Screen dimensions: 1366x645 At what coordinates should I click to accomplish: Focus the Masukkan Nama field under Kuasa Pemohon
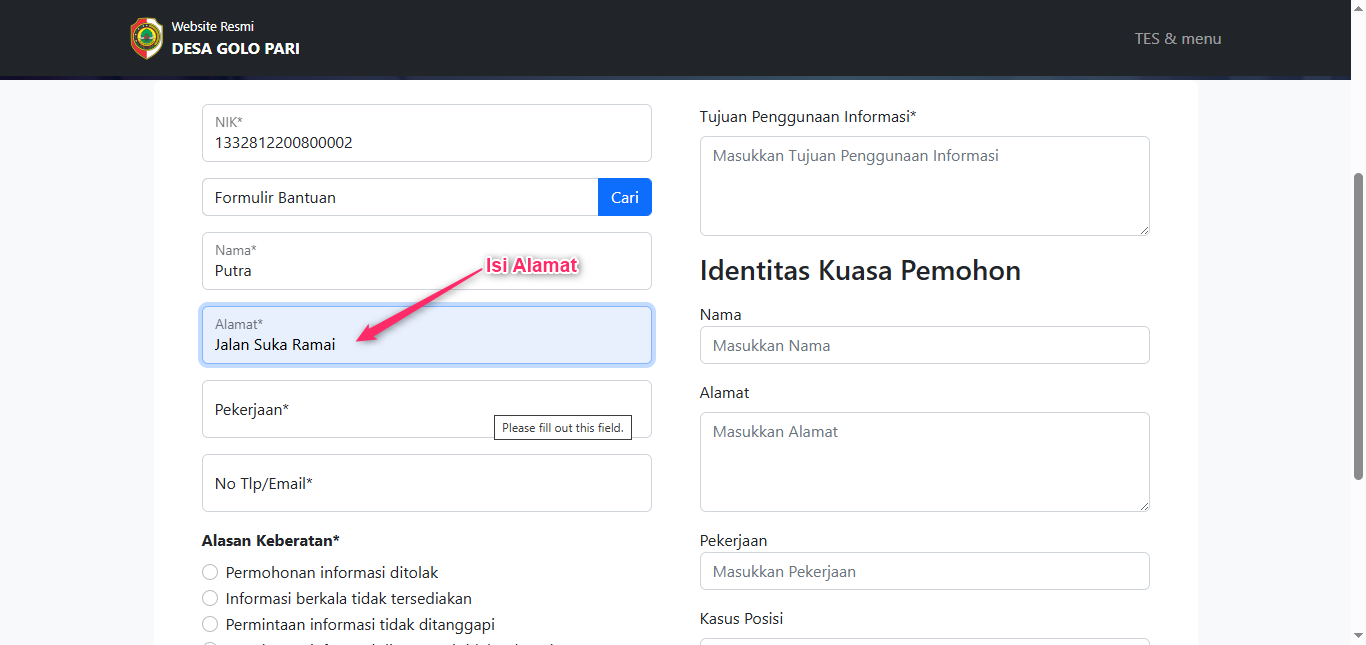coord(925,345)
